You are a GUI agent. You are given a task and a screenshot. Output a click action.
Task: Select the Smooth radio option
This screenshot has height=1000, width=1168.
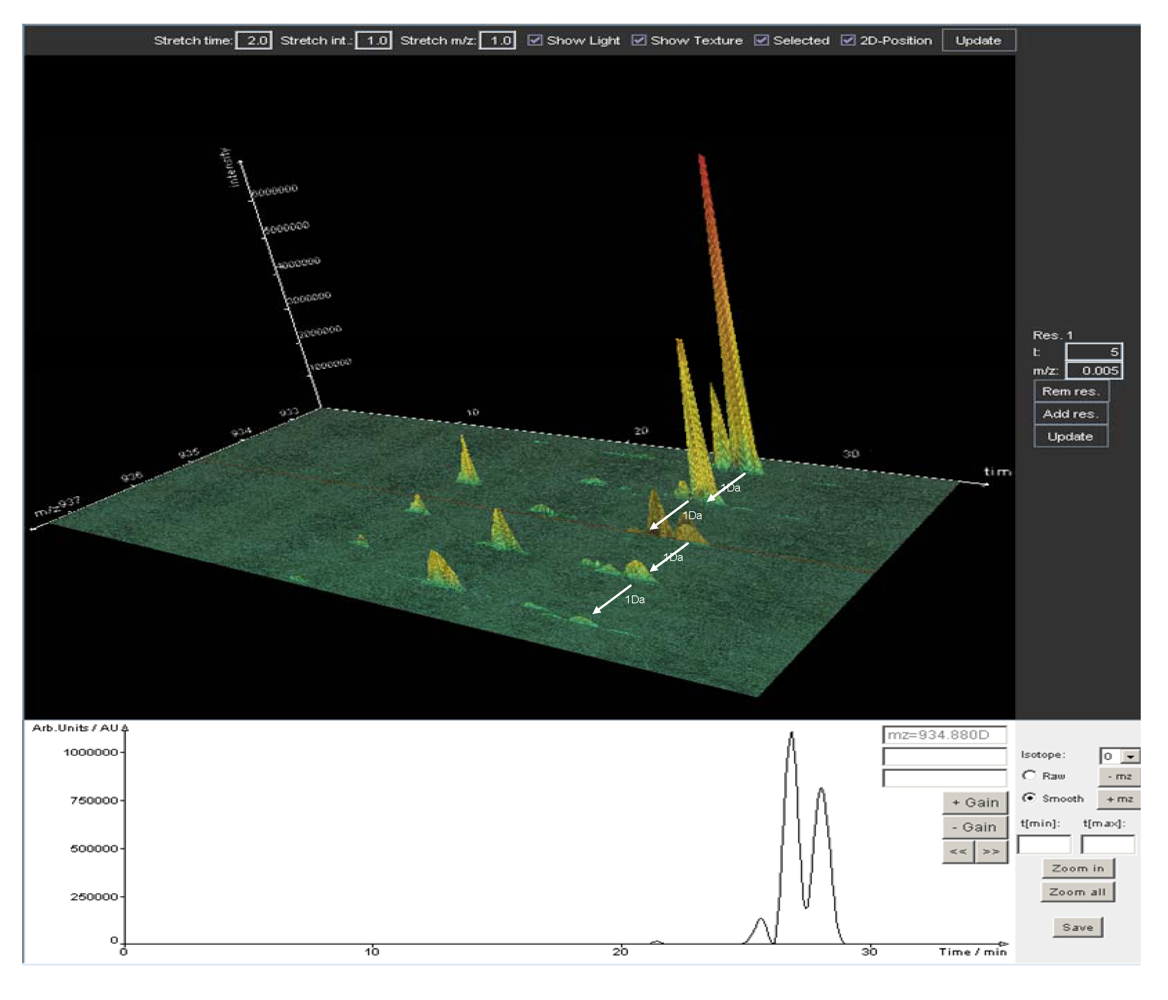1028,798
